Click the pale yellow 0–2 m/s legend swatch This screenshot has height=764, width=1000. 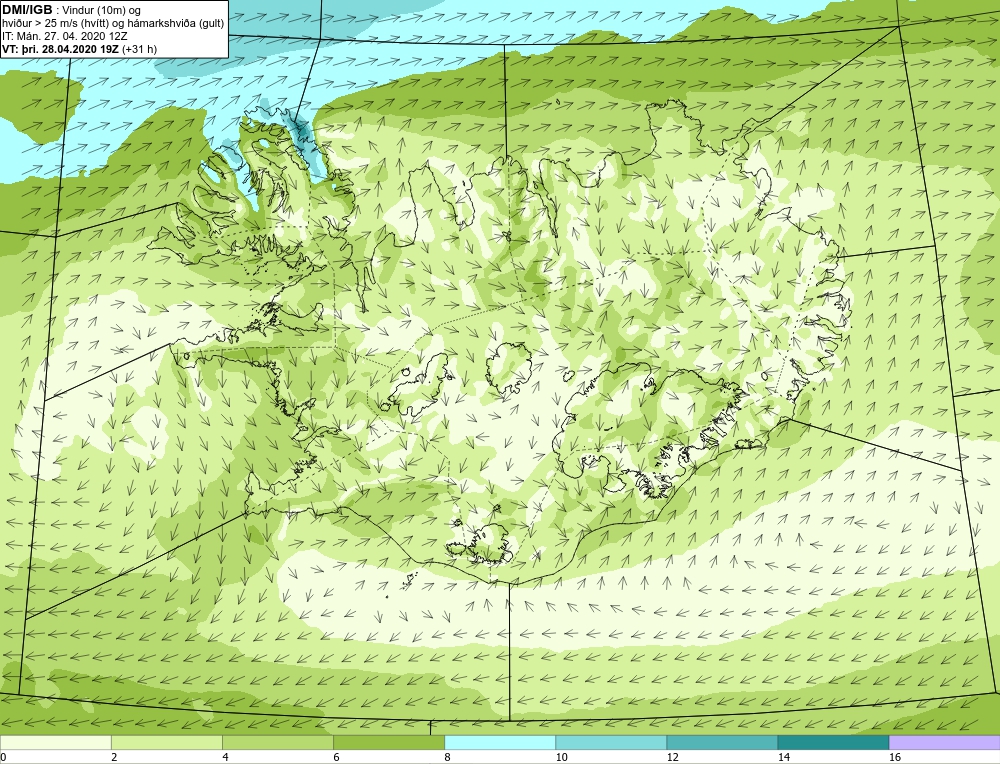point(55,742)
